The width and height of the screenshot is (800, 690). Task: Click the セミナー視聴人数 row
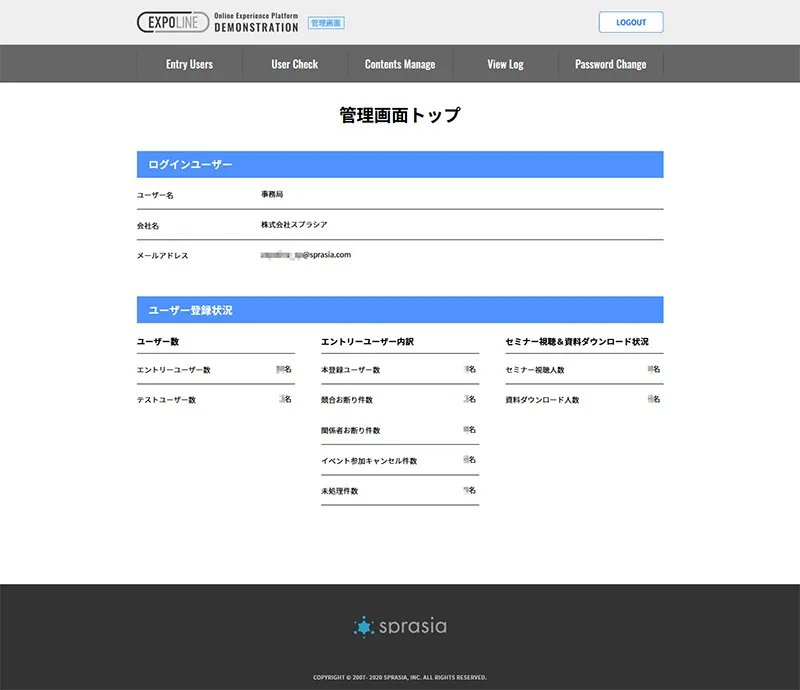[584, 369]
